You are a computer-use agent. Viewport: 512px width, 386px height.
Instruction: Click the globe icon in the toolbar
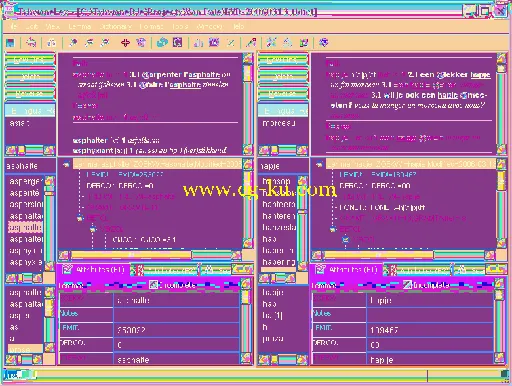[162, 43]
